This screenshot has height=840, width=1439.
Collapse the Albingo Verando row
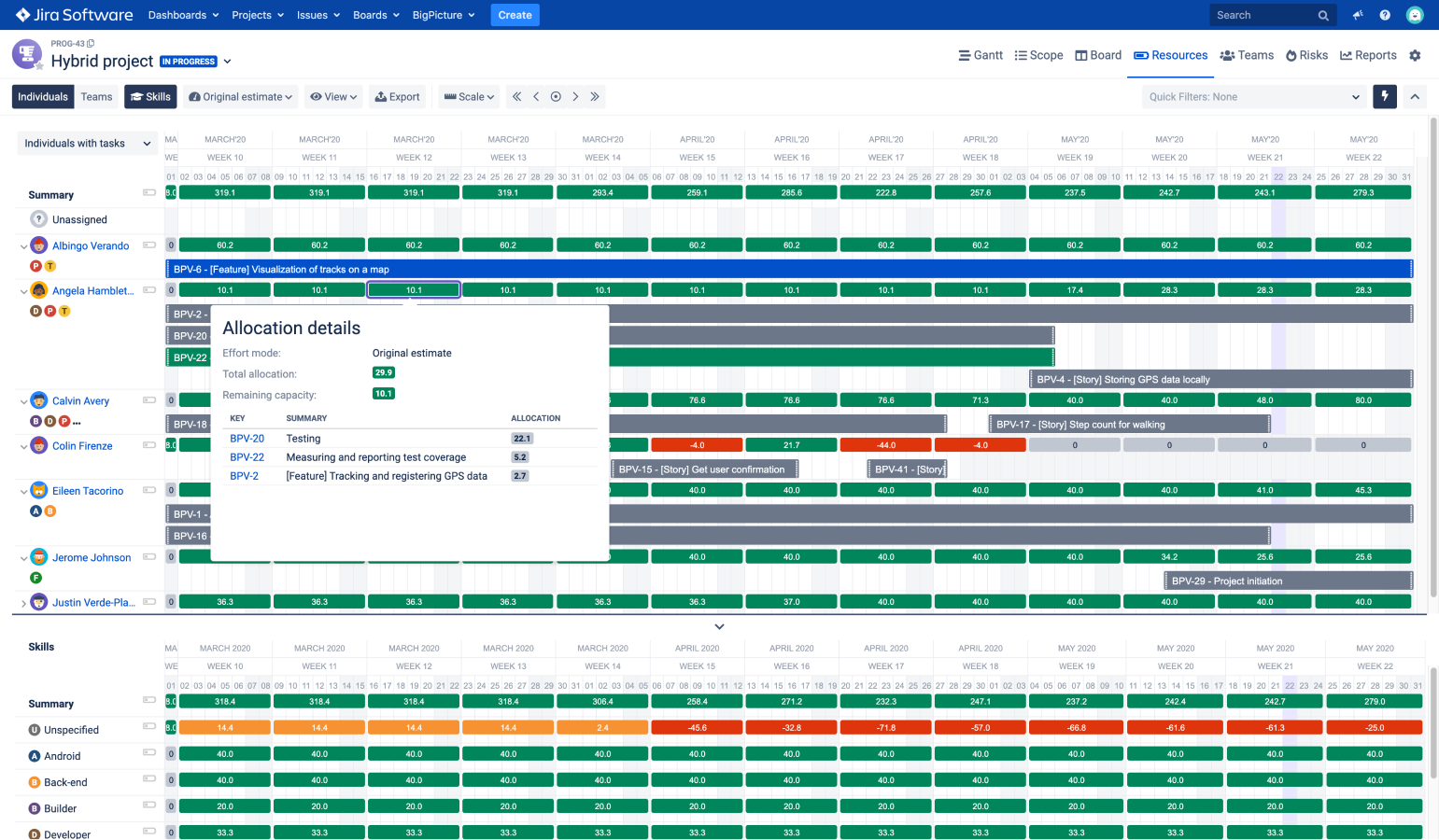click(23, 246)
